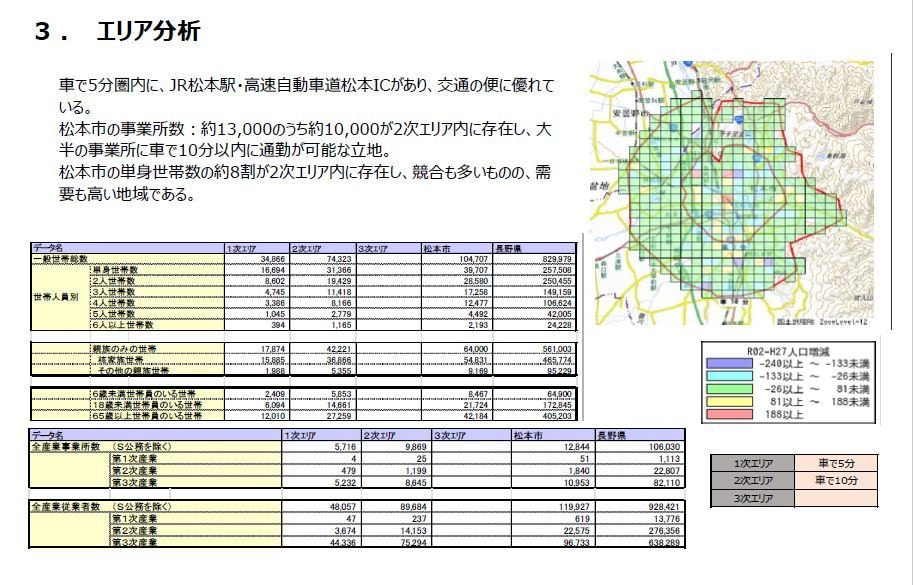Click '第3次産業' under 全産業事業所数
Image resolution: width=913 pixels, height=585 pixels.
(x=135, y=483)
